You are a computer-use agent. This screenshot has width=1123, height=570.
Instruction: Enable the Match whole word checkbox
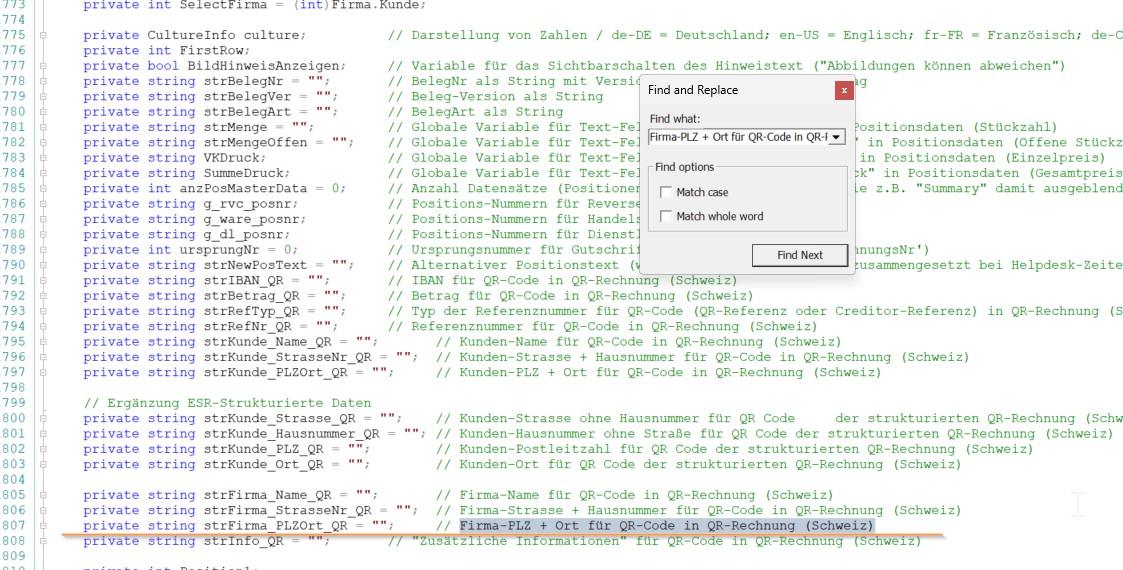667,216
